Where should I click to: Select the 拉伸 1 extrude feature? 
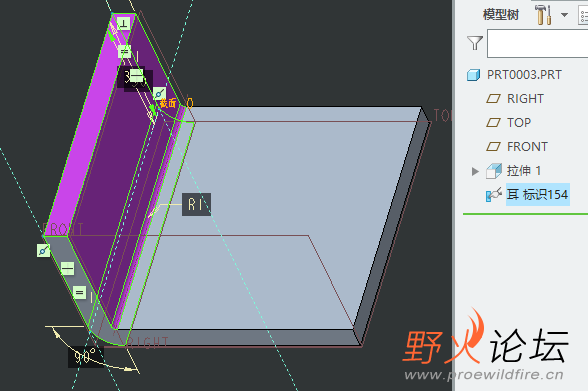(x=524, y=171)
